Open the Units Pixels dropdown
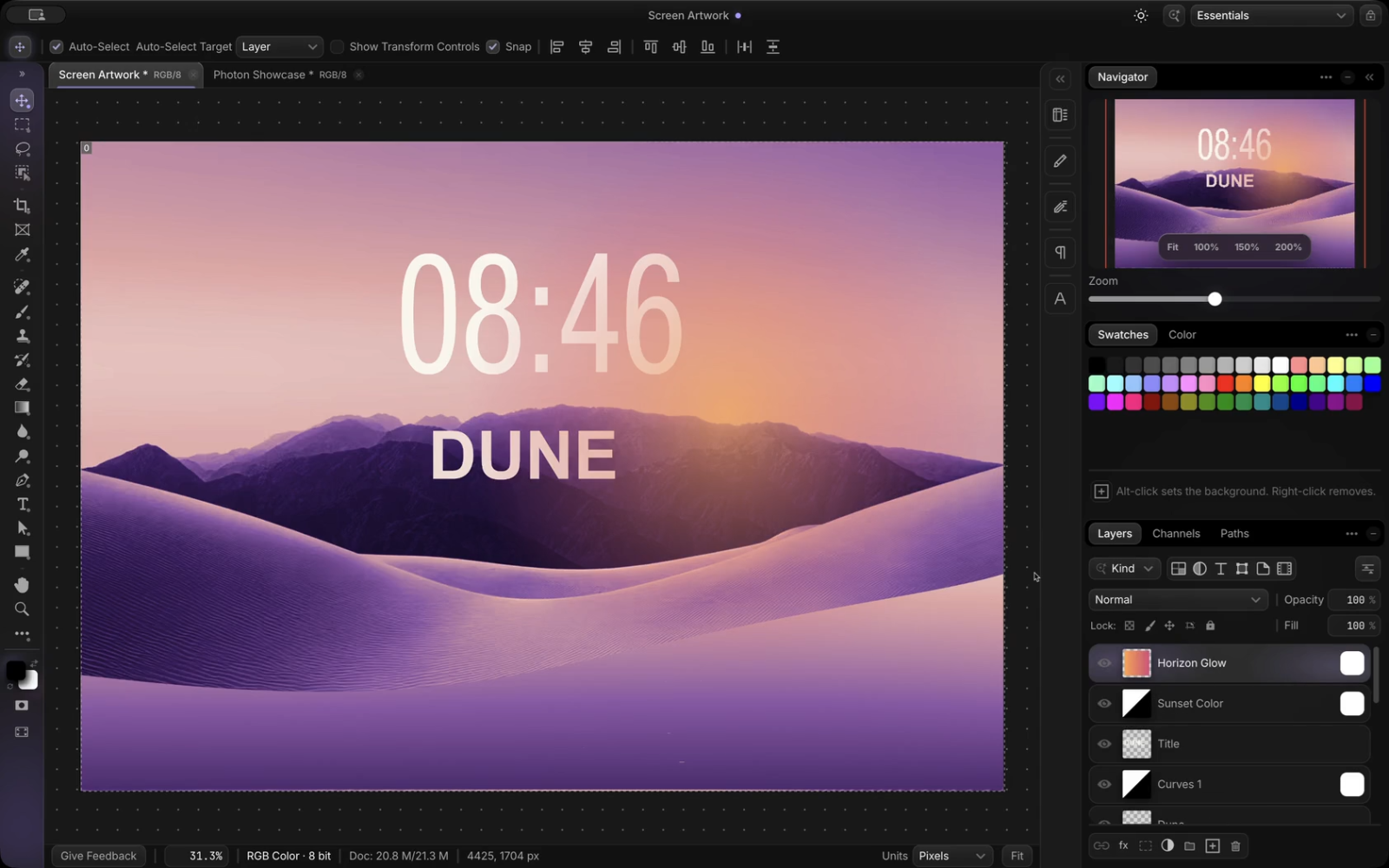Screen dimensions: 1389x868 (x=952, y=856)
